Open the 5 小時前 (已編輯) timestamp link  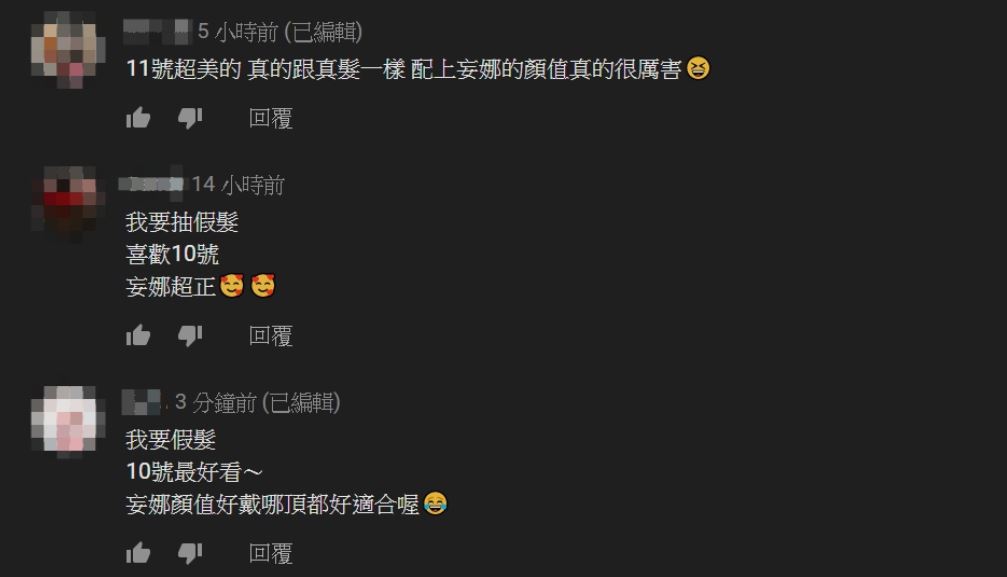[x=280, y=31]
